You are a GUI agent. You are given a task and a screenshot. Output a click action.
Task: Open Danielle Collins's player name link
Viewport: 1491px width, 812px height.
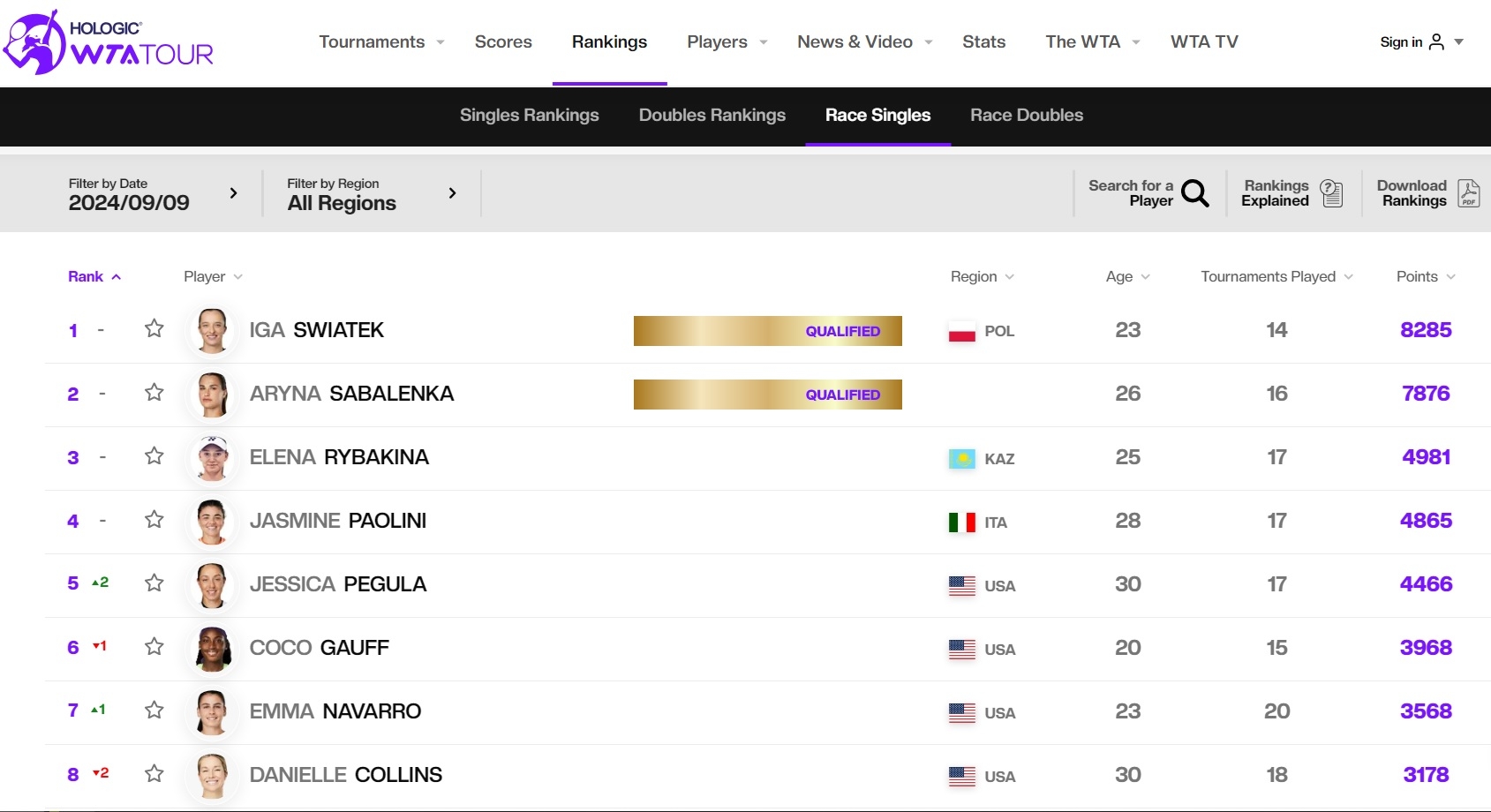coord(345,775)
